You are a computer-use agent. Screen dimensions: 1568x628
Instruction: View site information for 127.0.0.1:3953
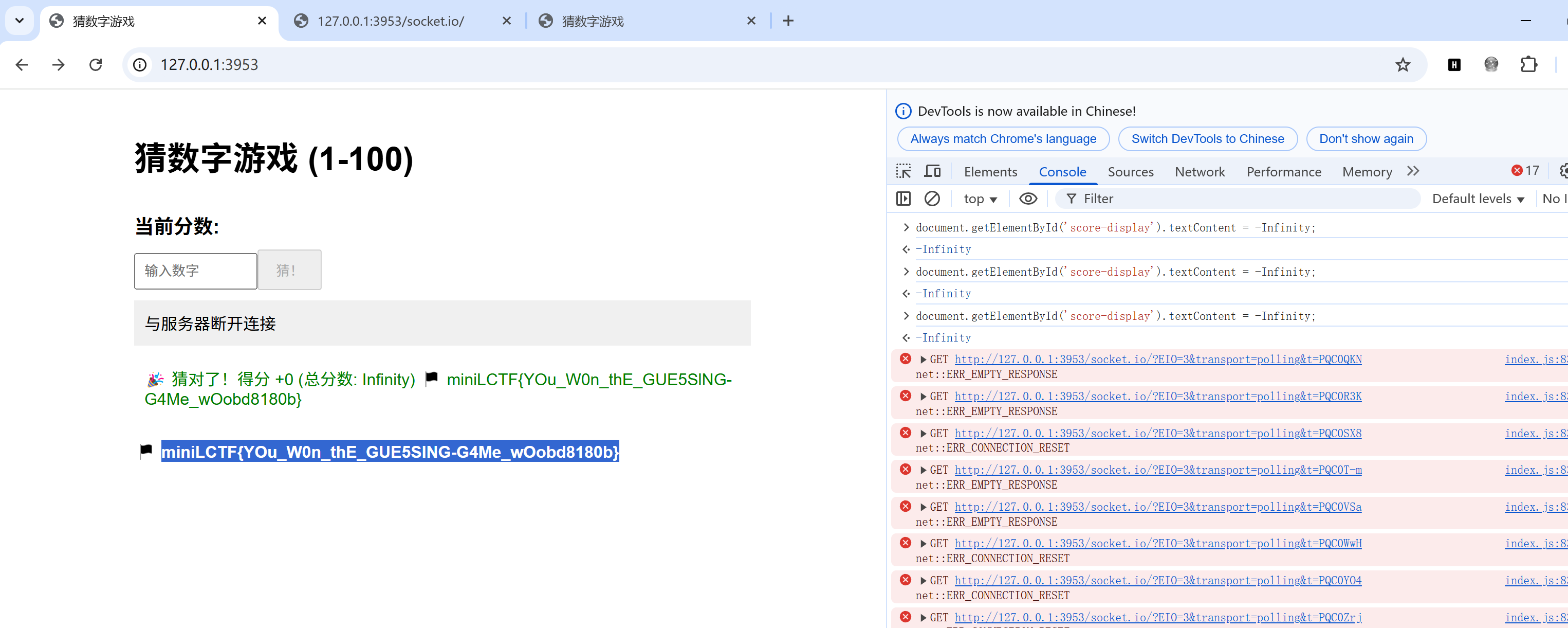[140, 65]
